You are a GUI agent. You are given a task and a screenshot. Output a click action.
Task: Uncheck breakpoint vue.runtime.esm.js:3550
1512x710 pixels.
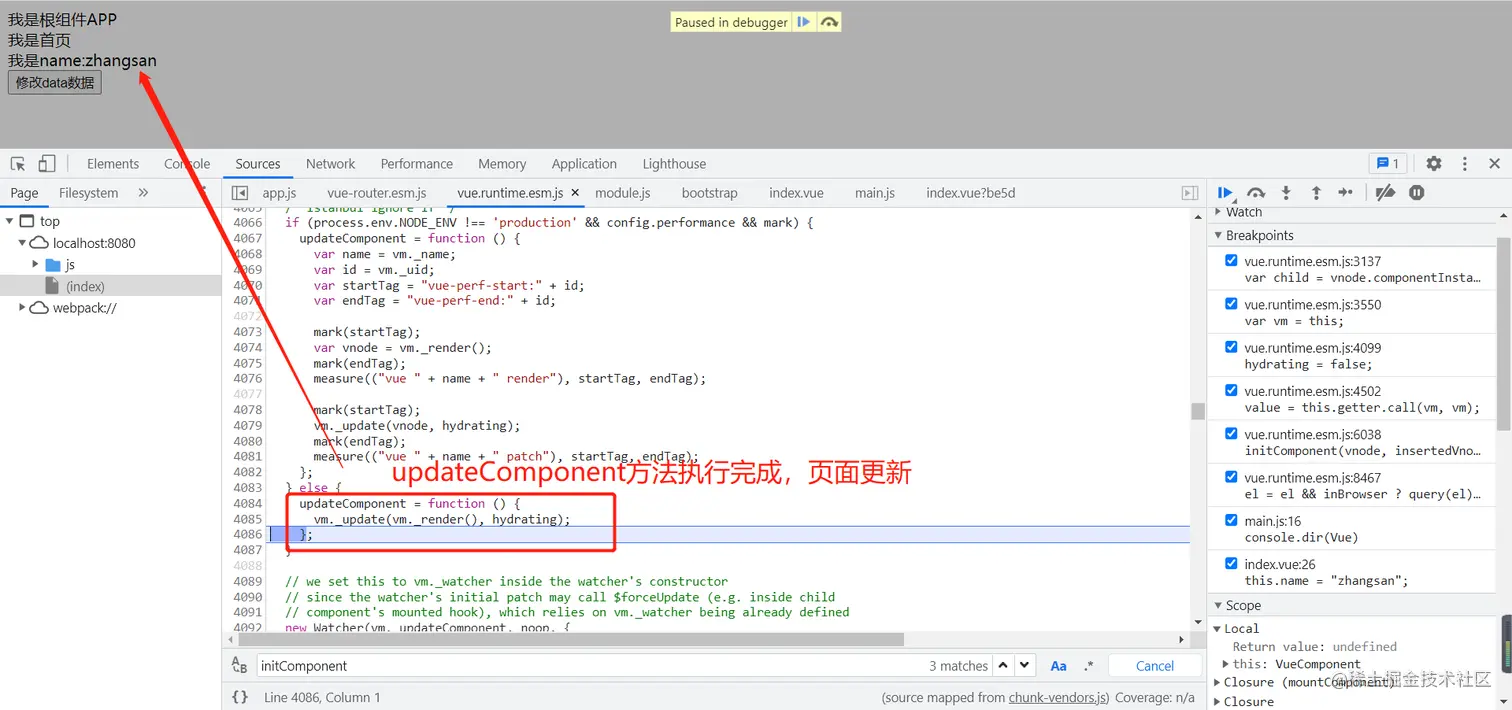coord(1231,304)
